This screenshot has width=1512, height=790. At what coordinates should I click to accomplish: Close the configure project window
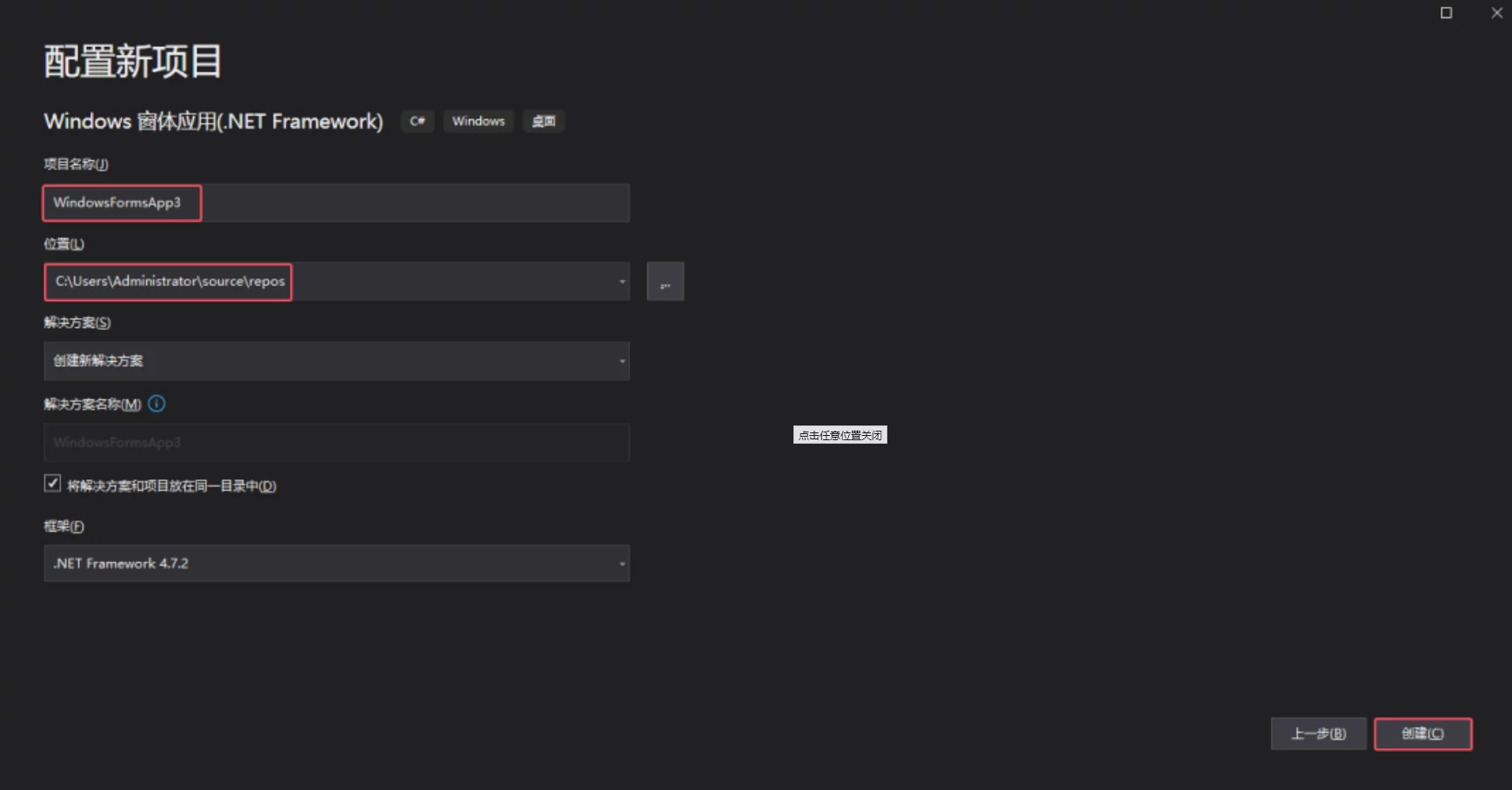click(x=1496, y=13)
